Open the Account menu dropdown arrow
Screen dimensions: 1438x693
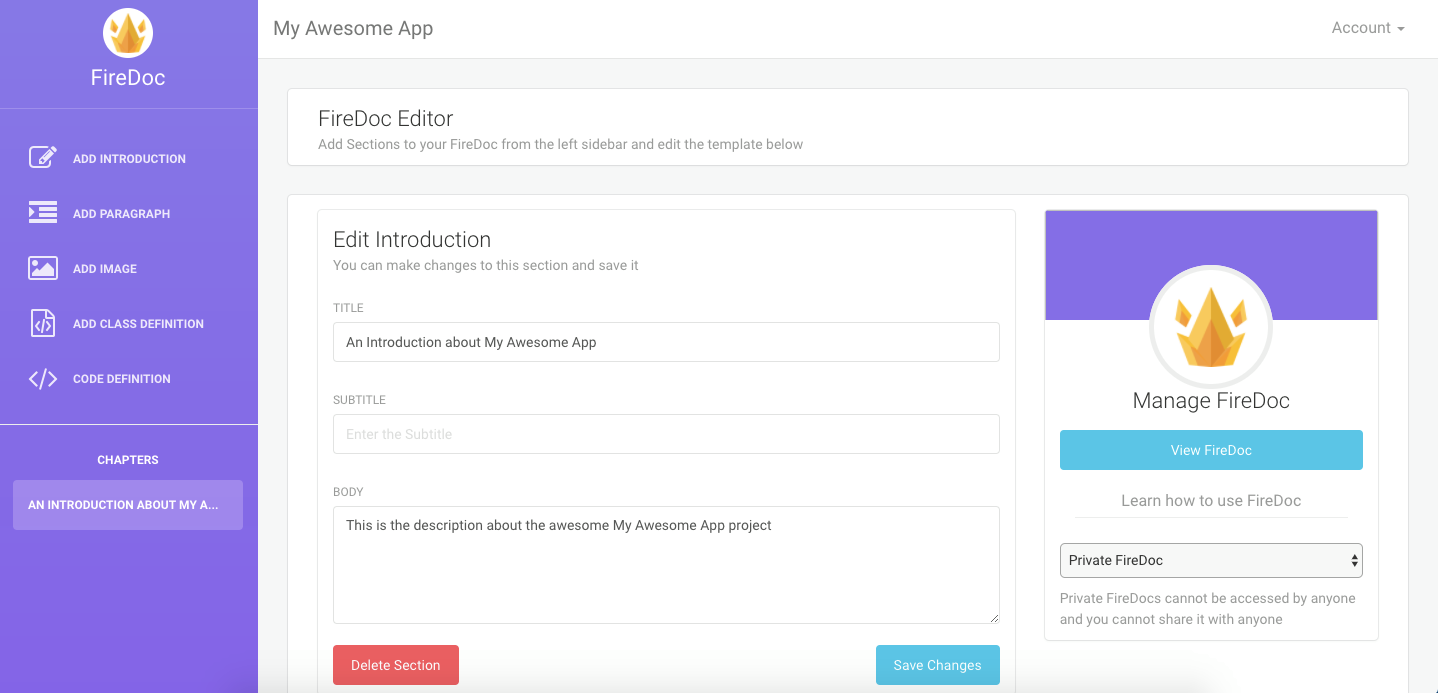click(1400, 28)
